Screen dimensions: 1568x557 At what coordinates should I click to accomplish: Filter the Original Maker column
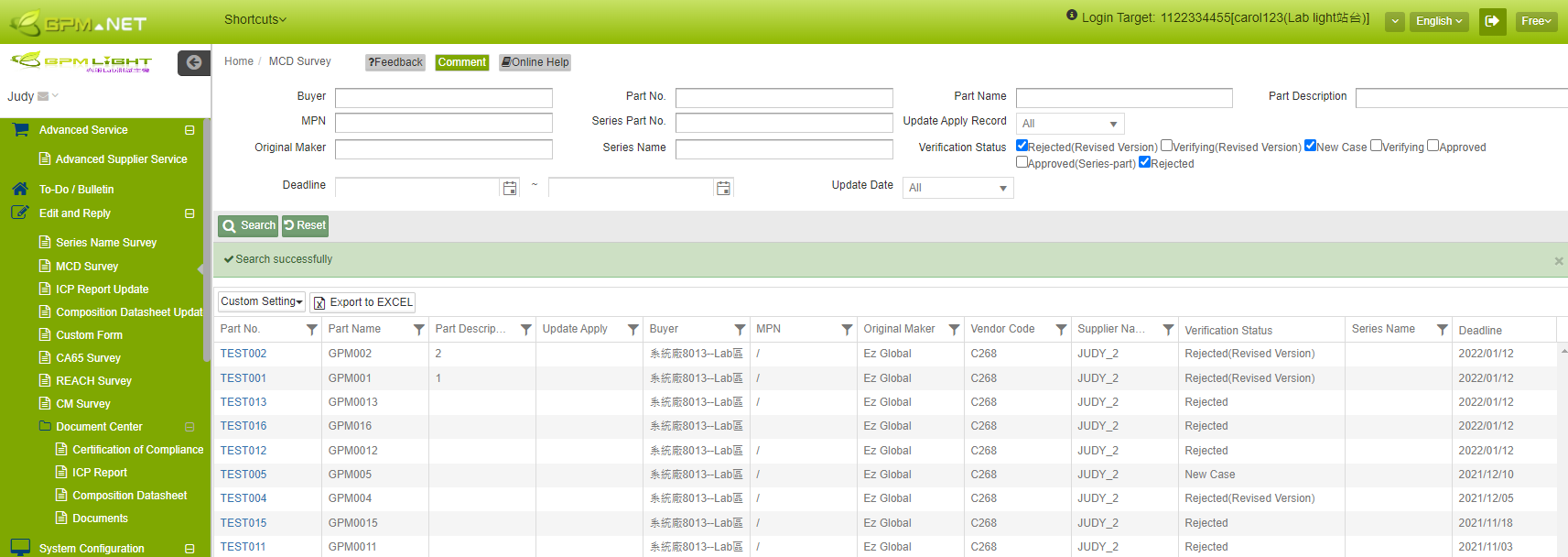(955, 329)
